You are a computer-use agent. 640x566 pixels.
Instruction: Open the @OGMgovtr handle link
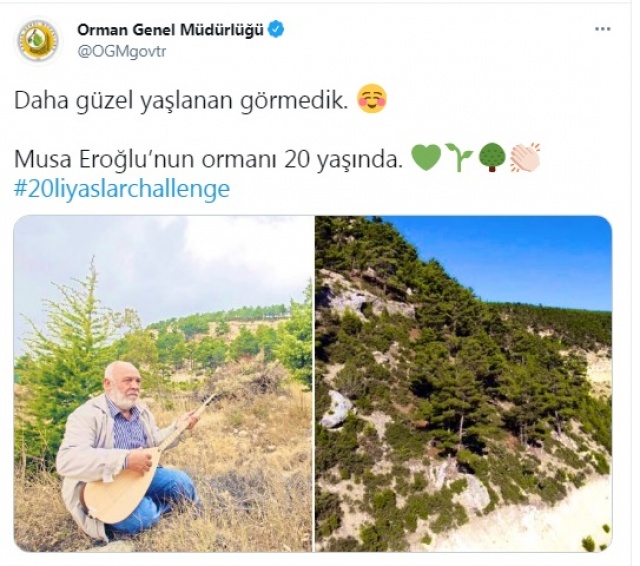click(x=122, y=52)
